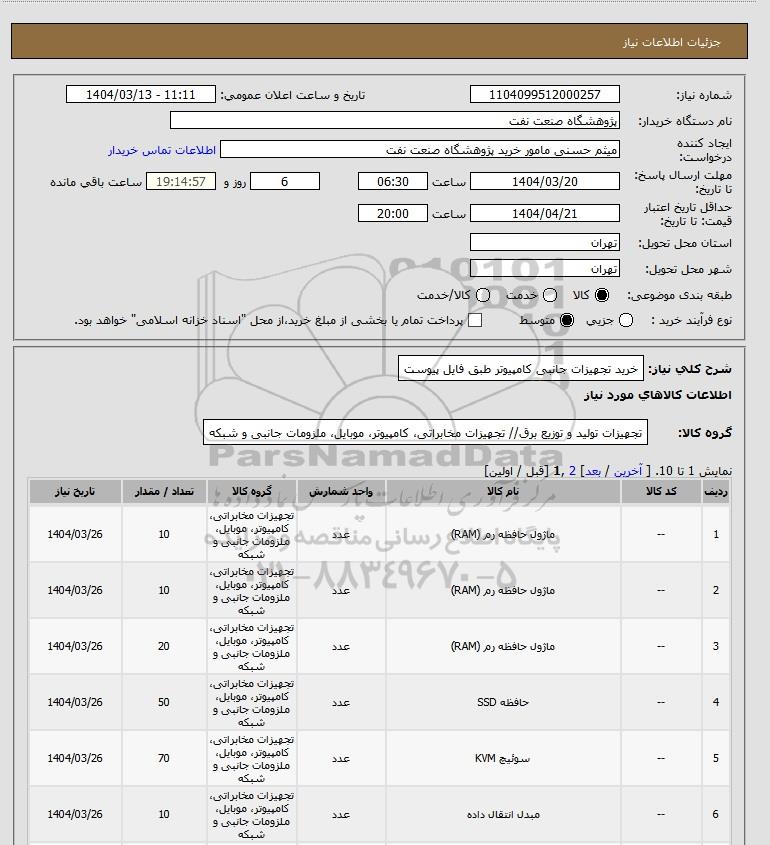The width and height of the screenshot is (770, 845).
Task: Click the announcement date field 1404/03/13 - 11:11
Action: point(141,94)
